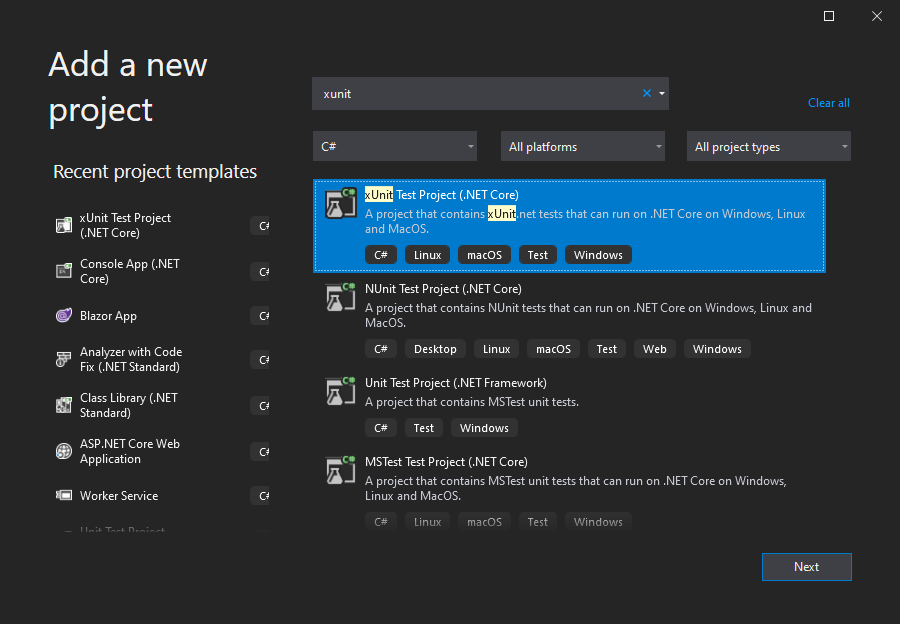Maximize the dialog window
The width and height of the screenshot is (900, 624).
pos(829,16)
